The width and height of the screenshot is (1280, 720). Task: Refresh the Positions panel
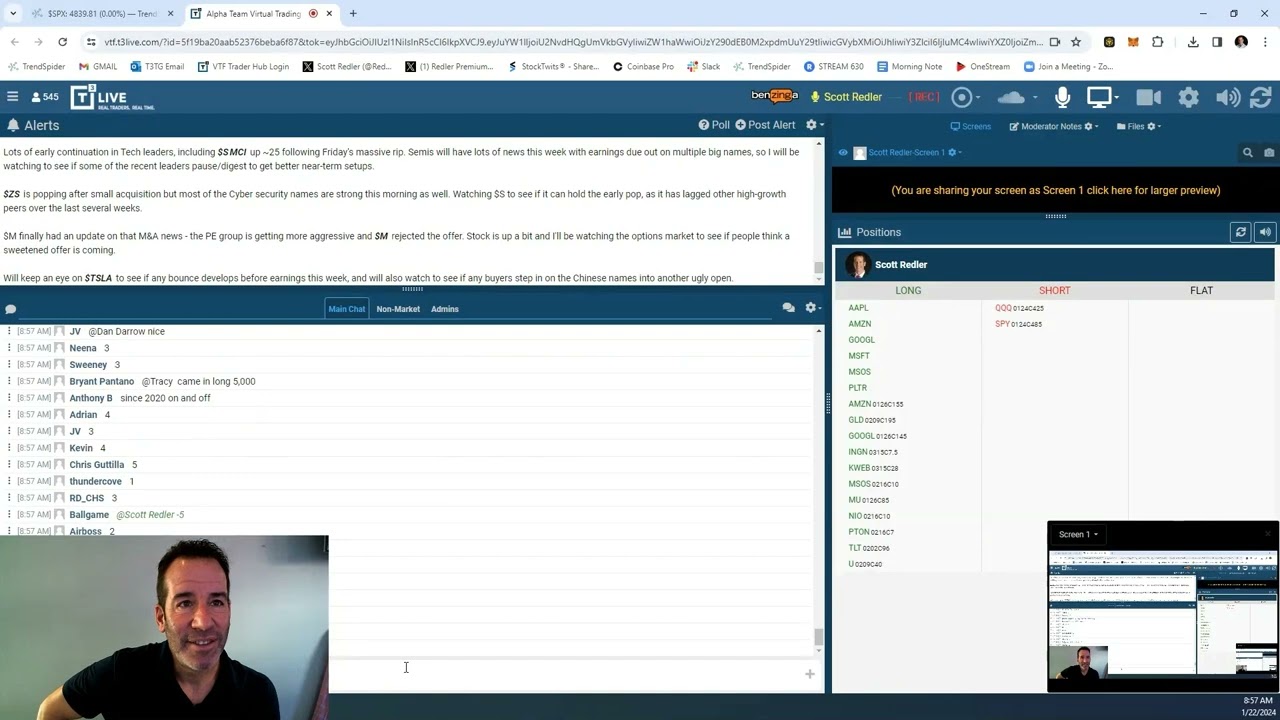coord(1240,232)
